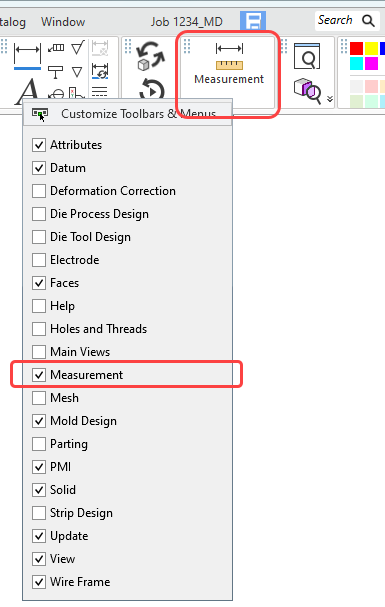Open the Window menu

coord(63,22)
